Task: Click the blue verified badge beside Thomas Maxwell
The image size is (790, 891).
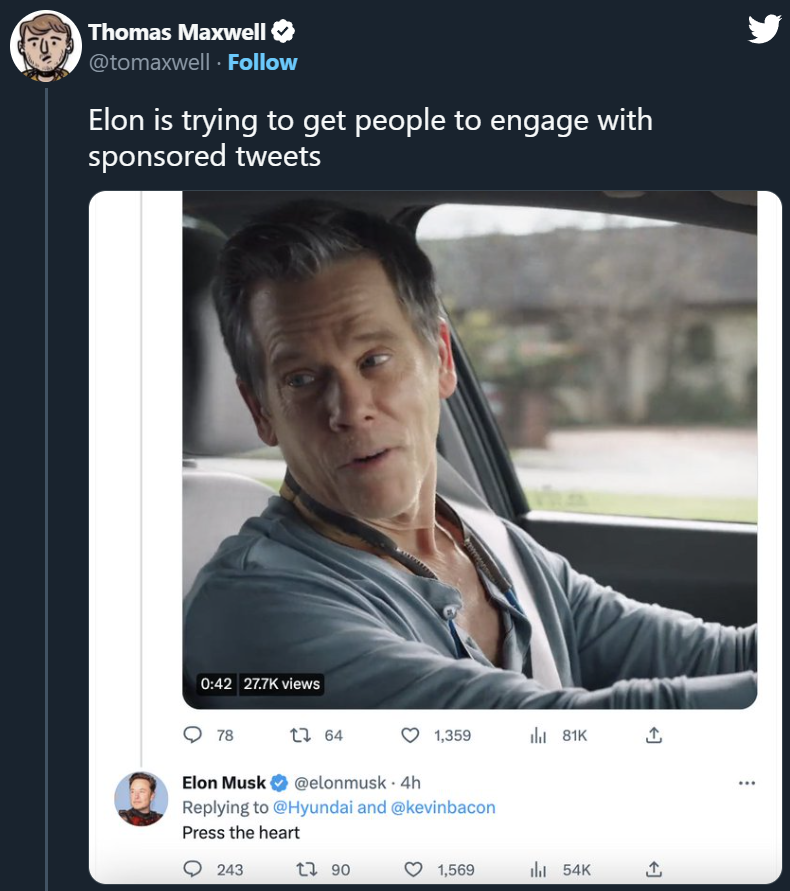Action: tap(284, 32)
